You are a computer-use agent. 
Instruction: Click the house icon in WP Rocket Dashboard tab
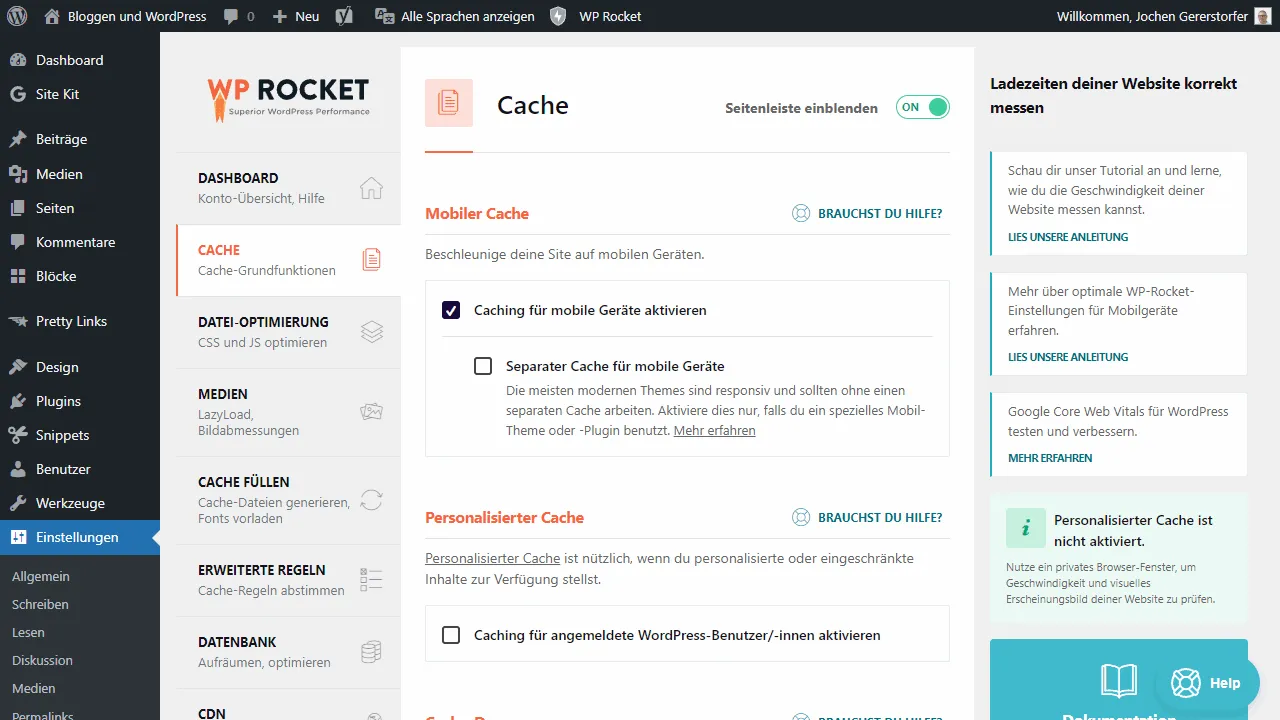click(371, 188)
